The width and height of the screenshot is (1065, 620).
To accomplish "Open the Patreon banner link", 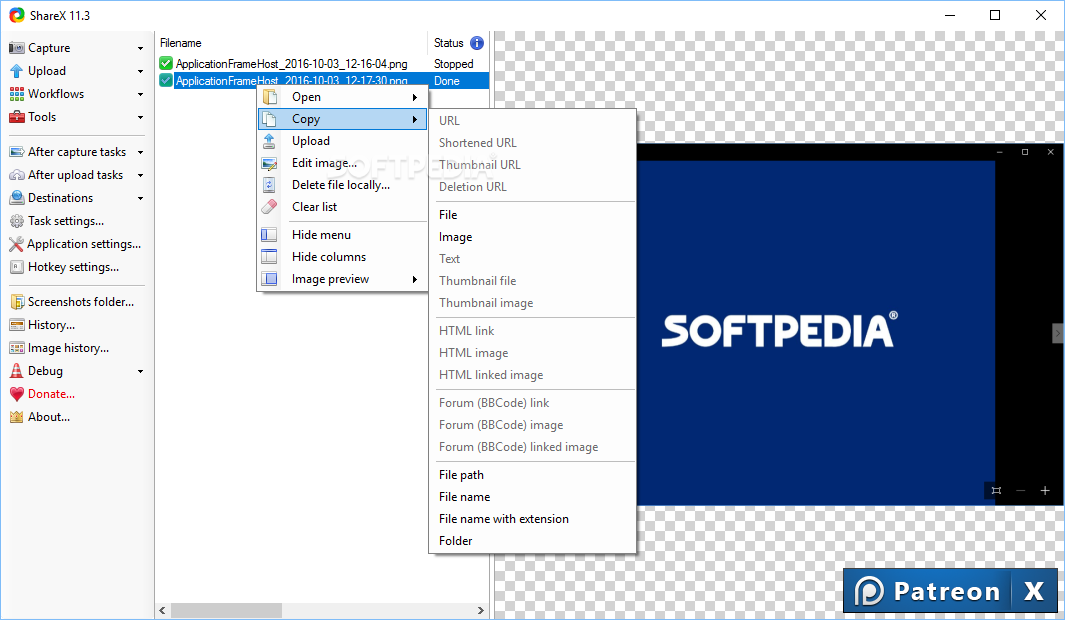I will click(928, 591).
